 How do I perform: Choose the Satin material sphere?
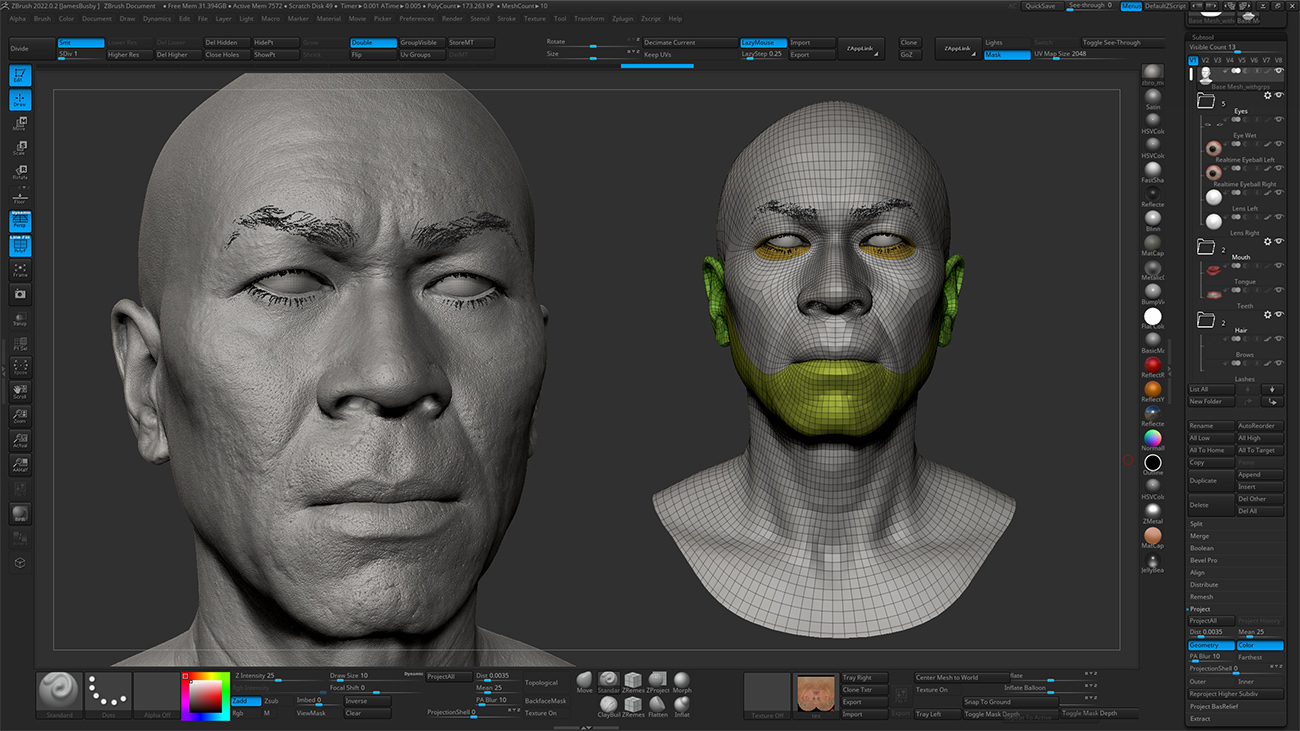[x=1153, y=97]
